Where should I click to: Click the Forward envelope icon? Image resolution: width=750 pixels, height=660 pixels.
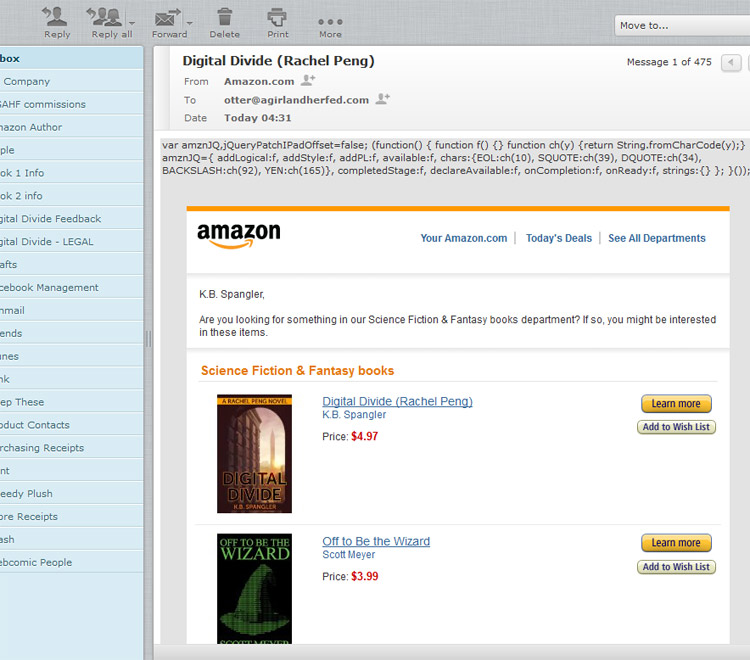[168, 17]
